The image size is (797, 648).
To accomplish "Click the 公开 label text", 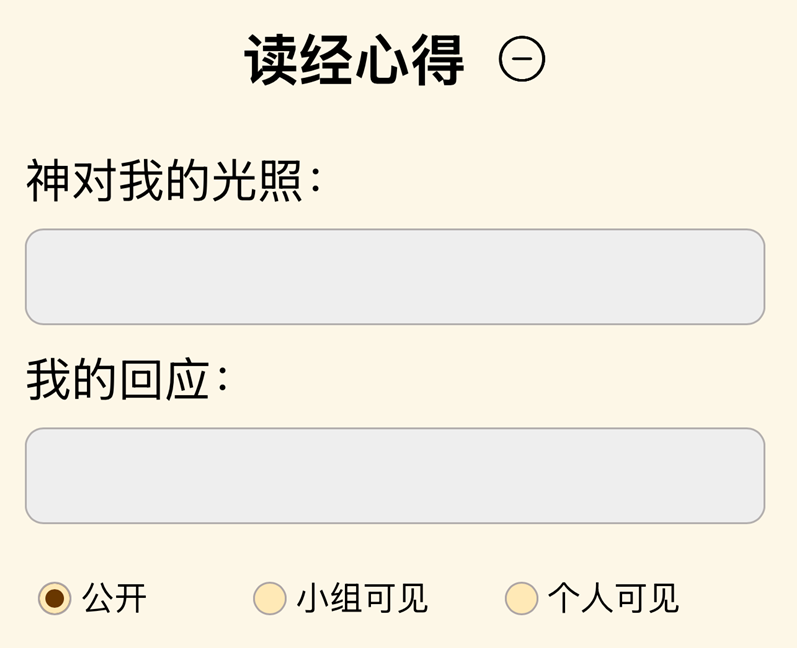I will pyautogui.click(x=115, y=598).
